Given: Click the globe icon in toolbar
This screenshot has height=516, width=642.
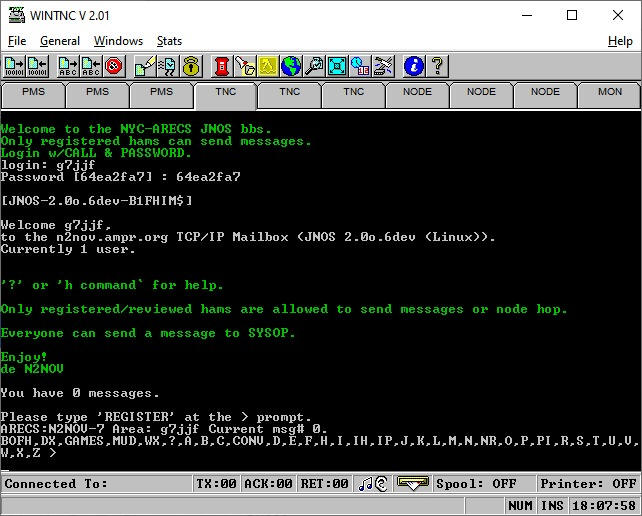Looking at the screenshot, I should (291, 66).
